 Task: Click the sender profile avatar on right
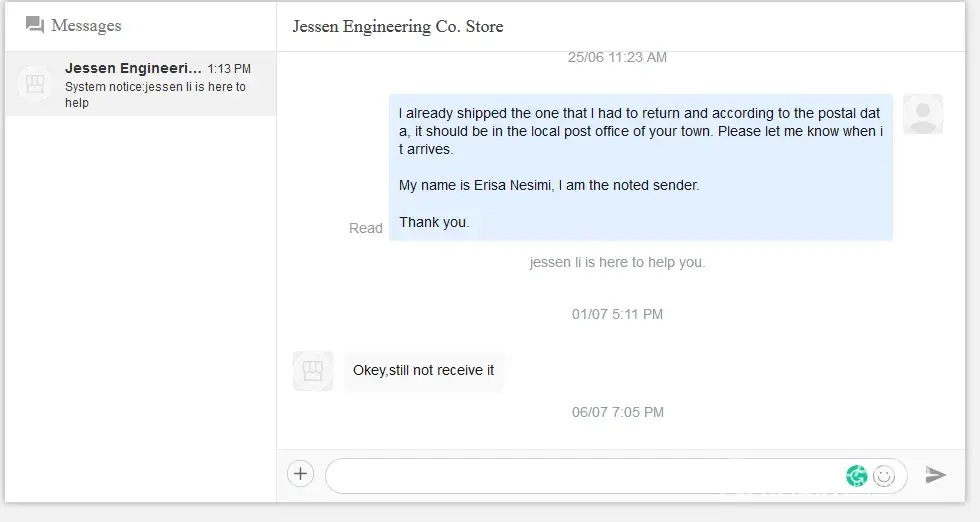point(922,114)
